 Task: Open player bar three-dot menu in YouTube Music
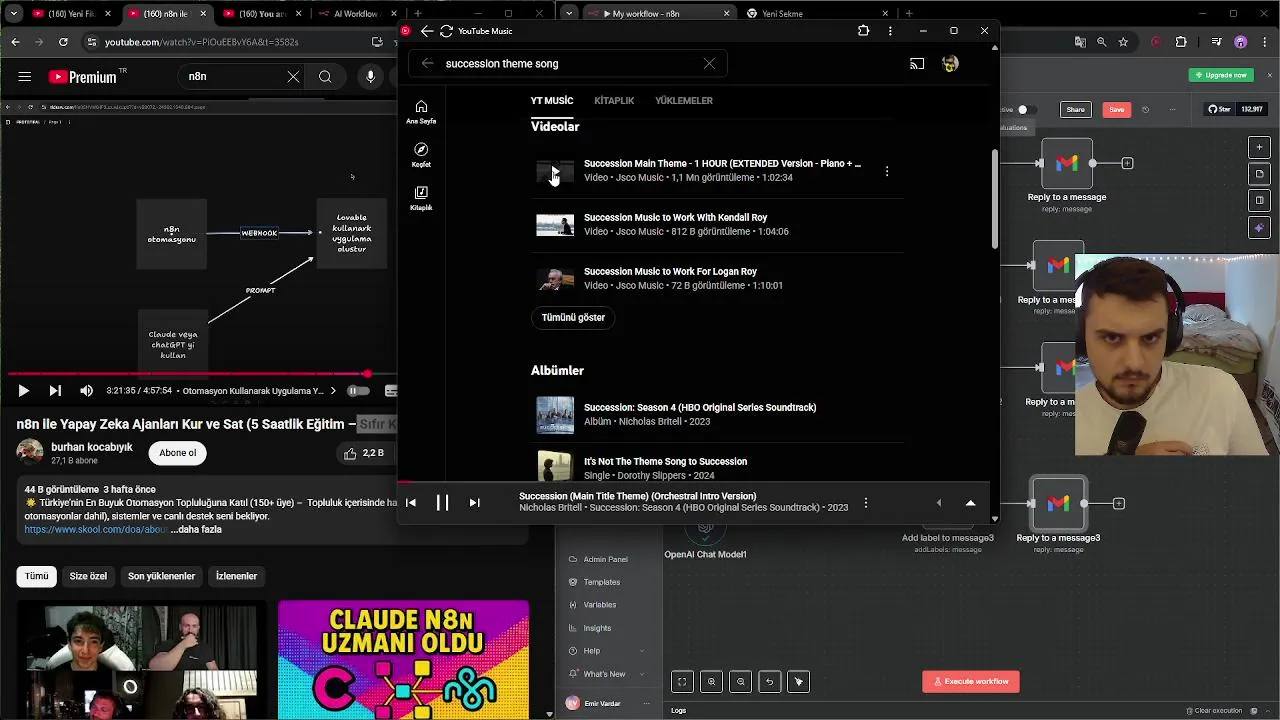pyautogui.click(x=866, y=503)
